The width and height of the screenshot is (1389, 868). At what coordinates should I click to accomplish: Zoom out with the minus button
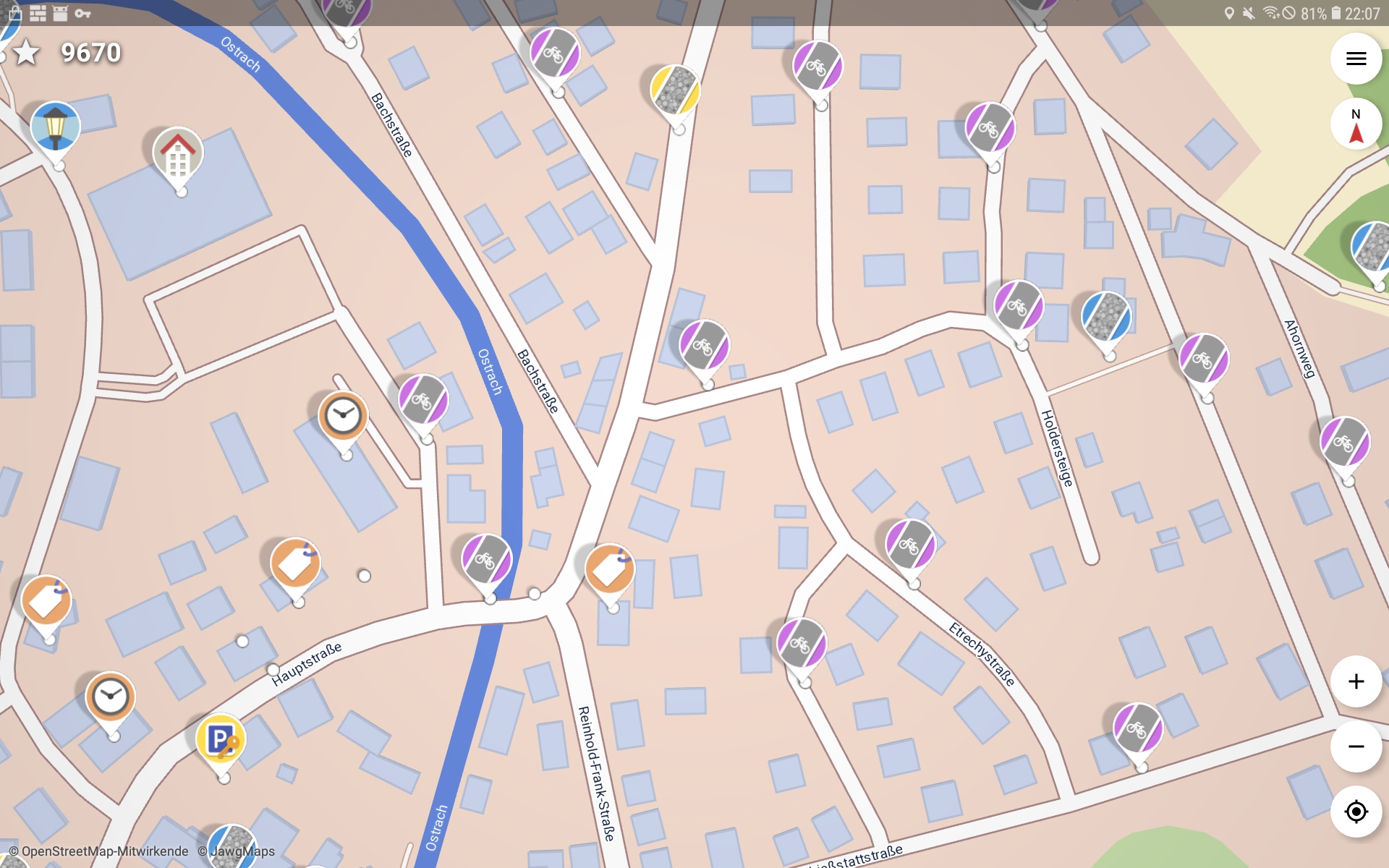point(1356,746)
